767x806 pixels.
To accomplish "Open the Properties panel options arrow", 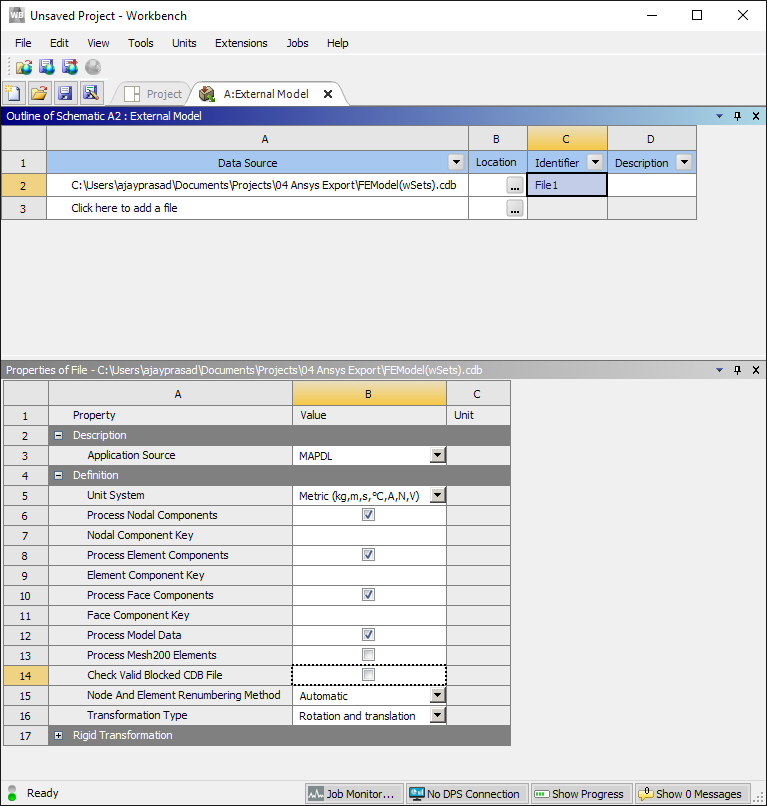I will [x=719, y=370].
